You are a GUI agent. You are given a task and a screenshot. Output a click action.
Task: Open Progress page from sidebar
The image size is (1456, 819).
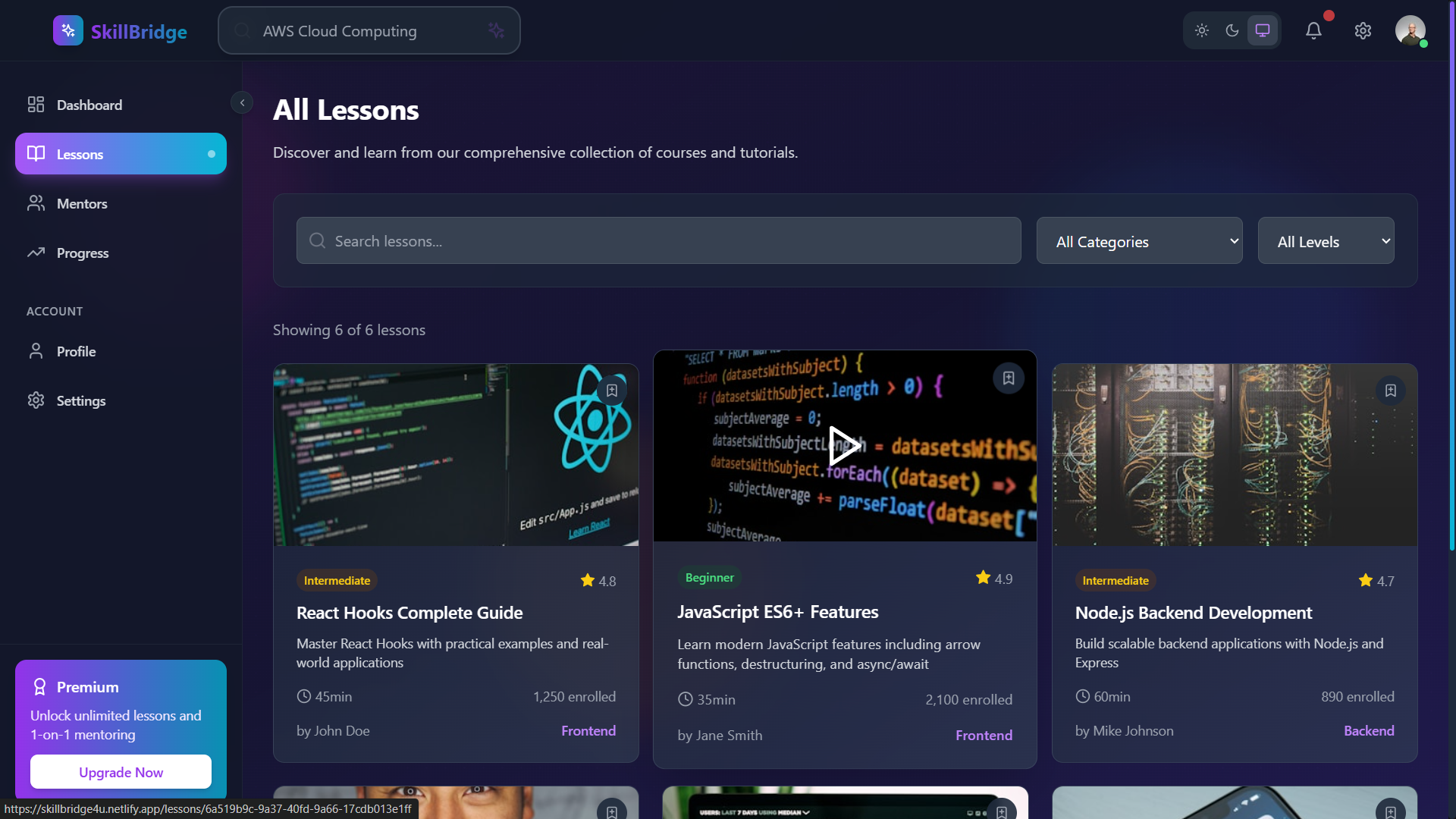point(82,253)
